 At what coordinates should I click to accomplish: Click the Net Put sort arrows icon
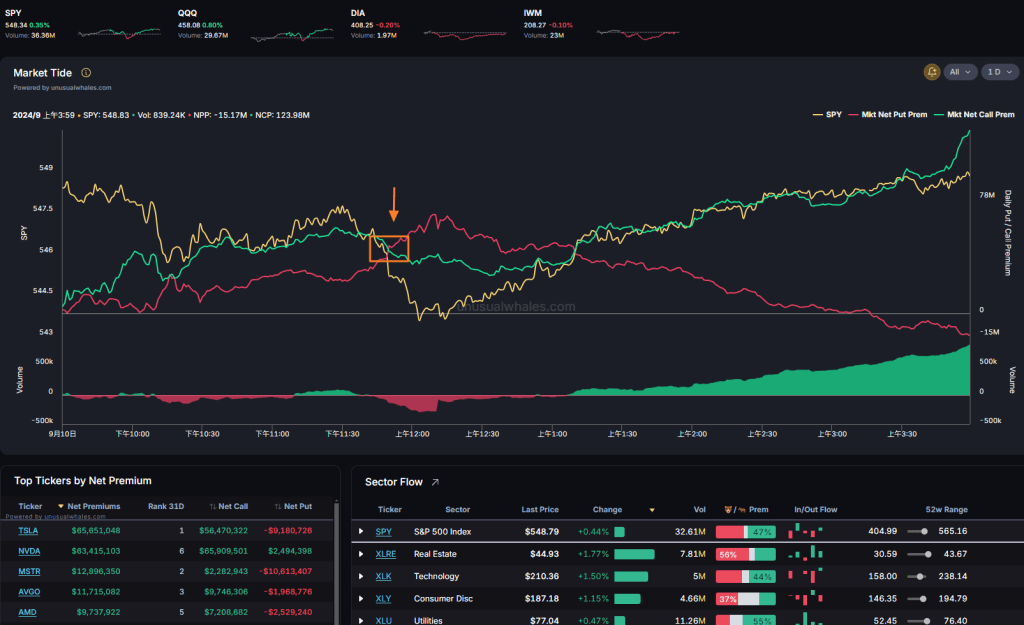coord(276,507)
